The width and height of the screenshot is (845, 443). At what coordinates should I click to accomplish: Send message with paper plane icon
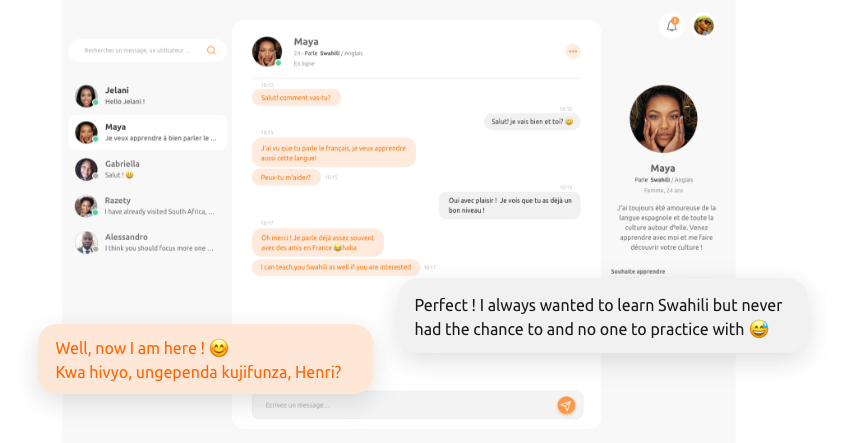[566, 405]
